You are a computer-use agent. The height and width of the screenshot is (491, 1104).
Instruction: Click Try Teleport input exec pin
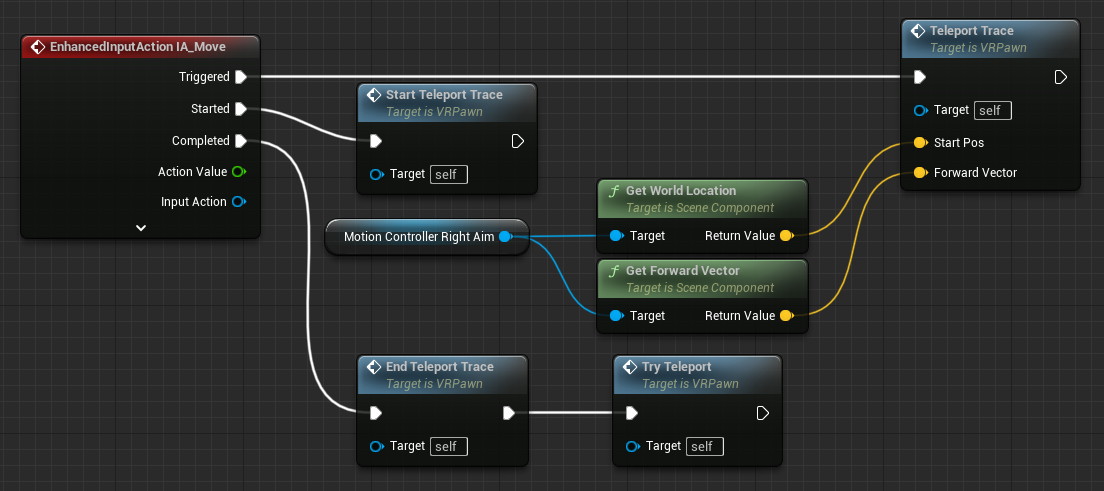pyautogui.click(x=632, y=413)
